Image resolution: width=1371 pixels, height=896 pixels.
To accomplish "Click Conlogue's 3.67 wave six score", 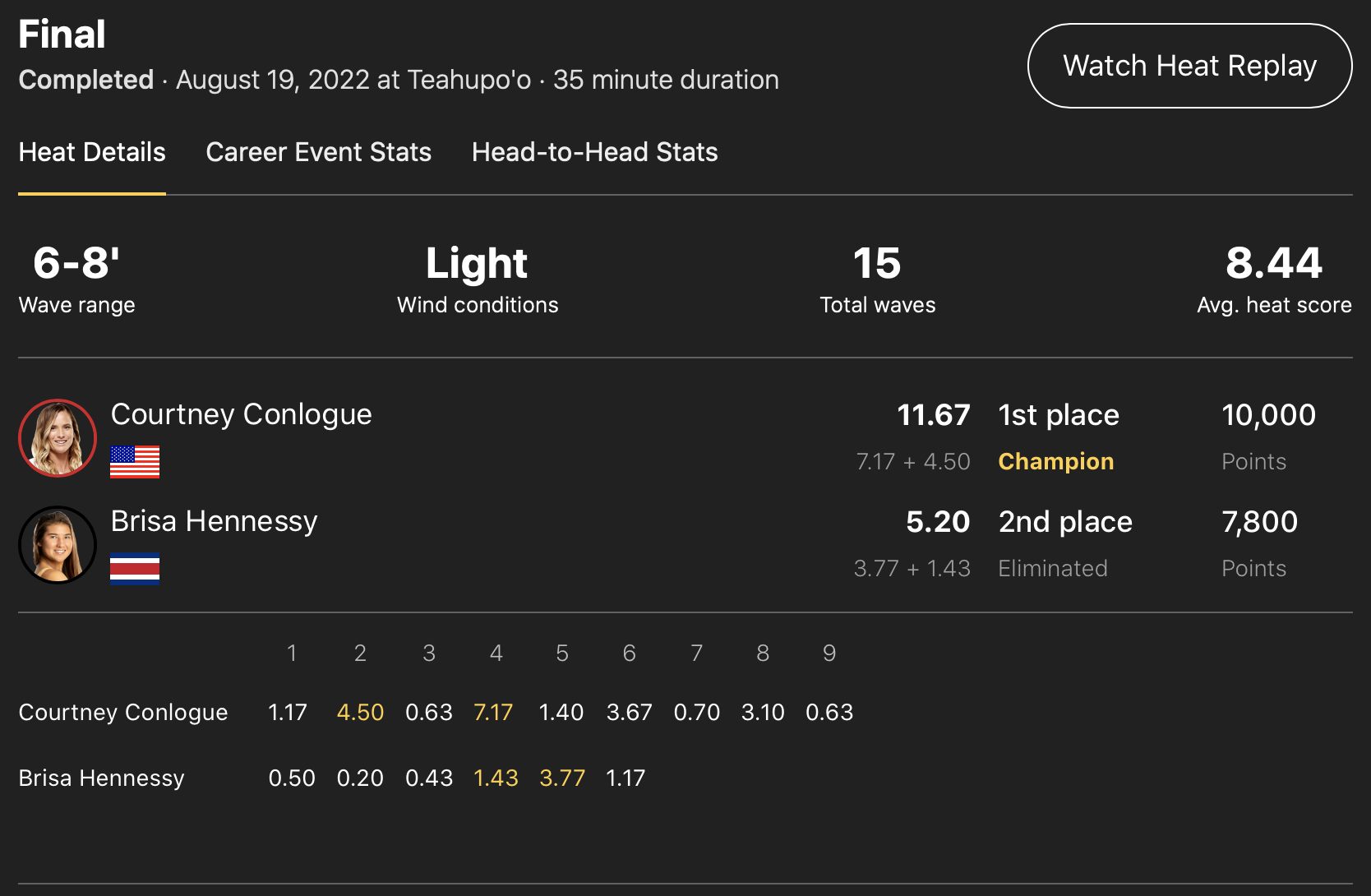I will pos(629,712).
